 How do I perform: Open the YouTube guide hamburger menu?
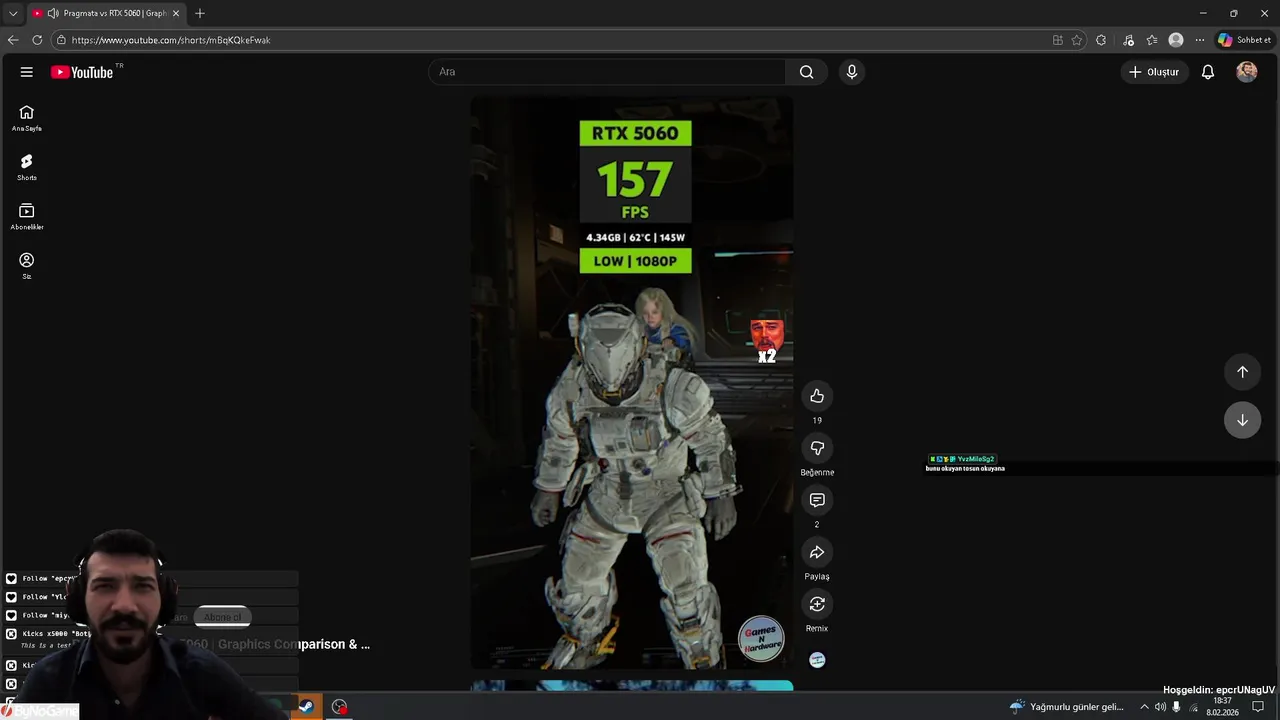tap(27, 72)
